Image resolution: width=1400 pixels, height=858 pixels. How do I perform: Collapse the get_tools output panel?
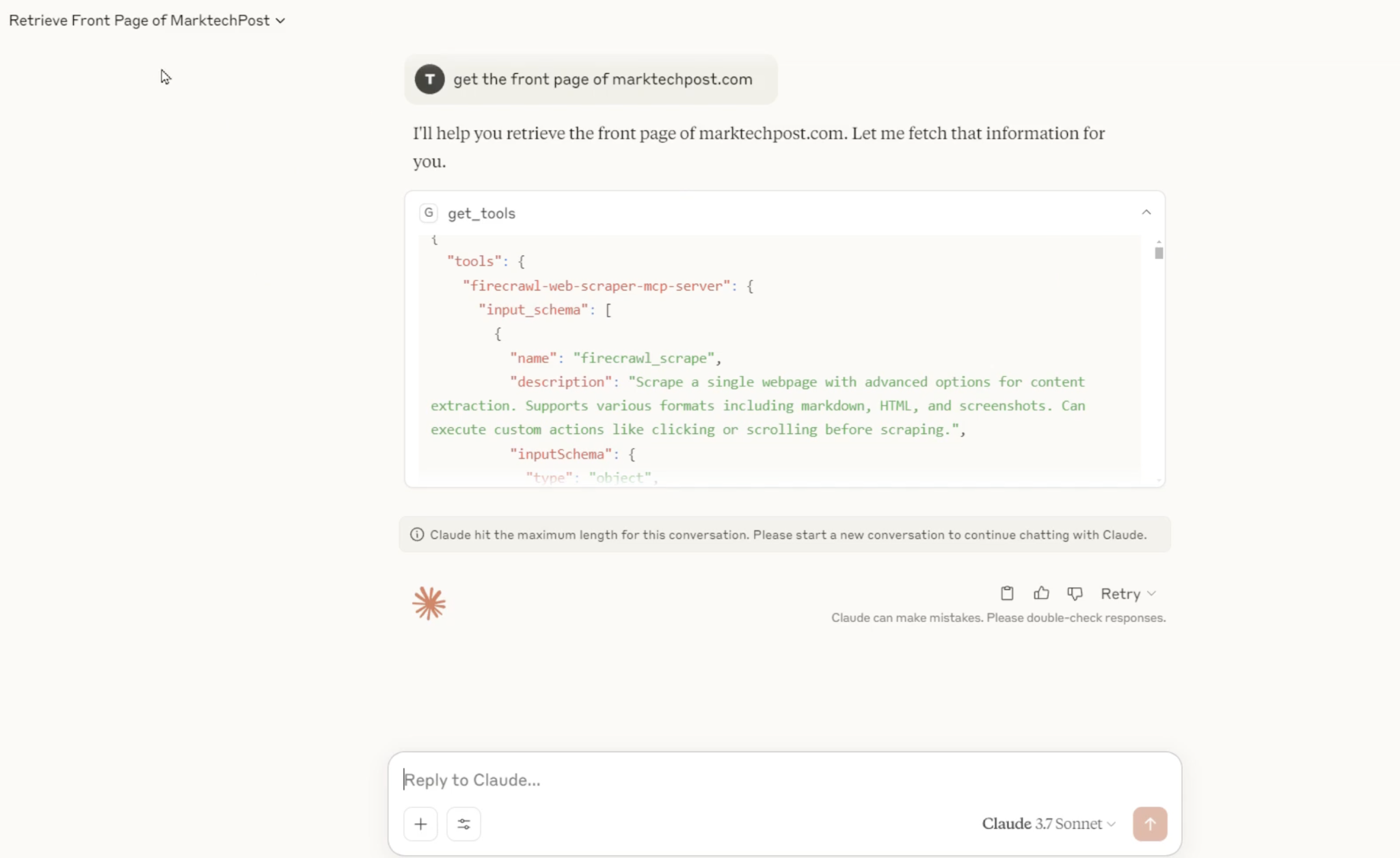tap(1146, 213)
